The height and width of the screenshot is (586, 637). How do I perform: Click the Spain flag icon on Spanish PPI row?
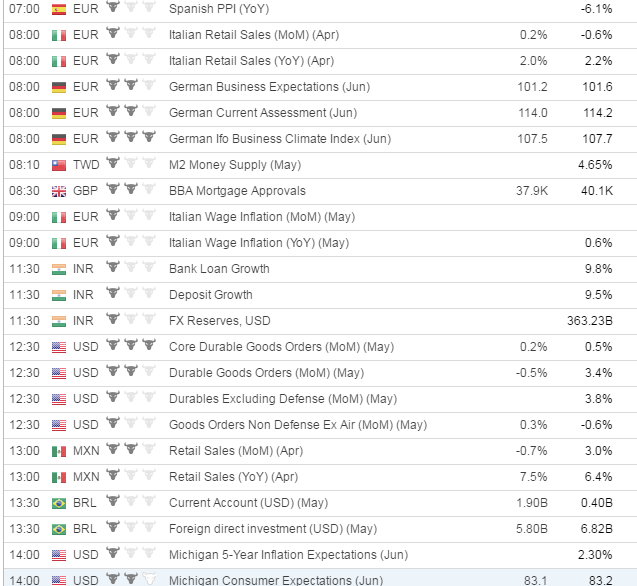click(59, 9)
